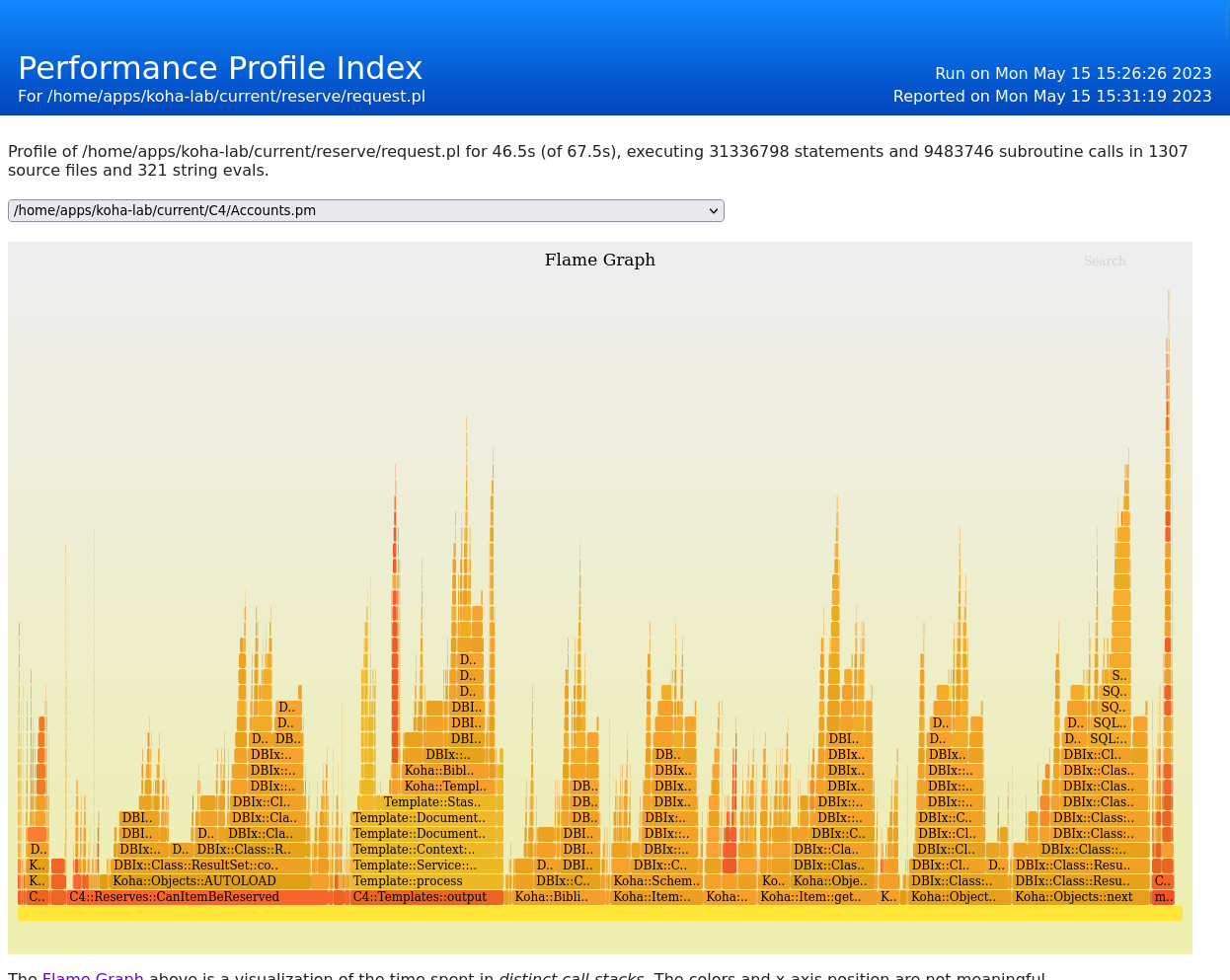Click the Koha::Bibli.. bottom-row frame

(x=551, y=897)
